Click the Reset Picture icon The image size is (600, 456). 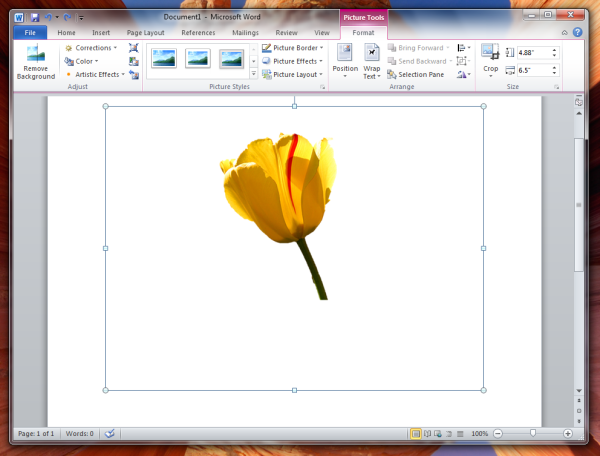pyautogui.click(x=134, y=74)
